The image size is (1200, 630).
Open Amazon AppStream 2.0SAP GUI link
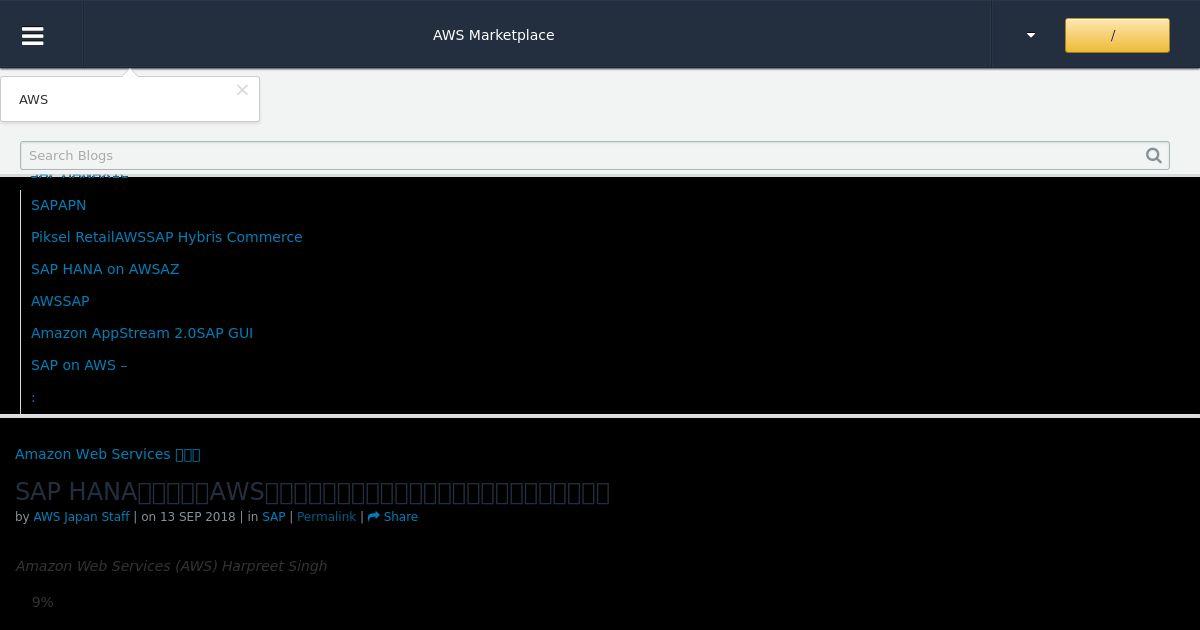142,333
